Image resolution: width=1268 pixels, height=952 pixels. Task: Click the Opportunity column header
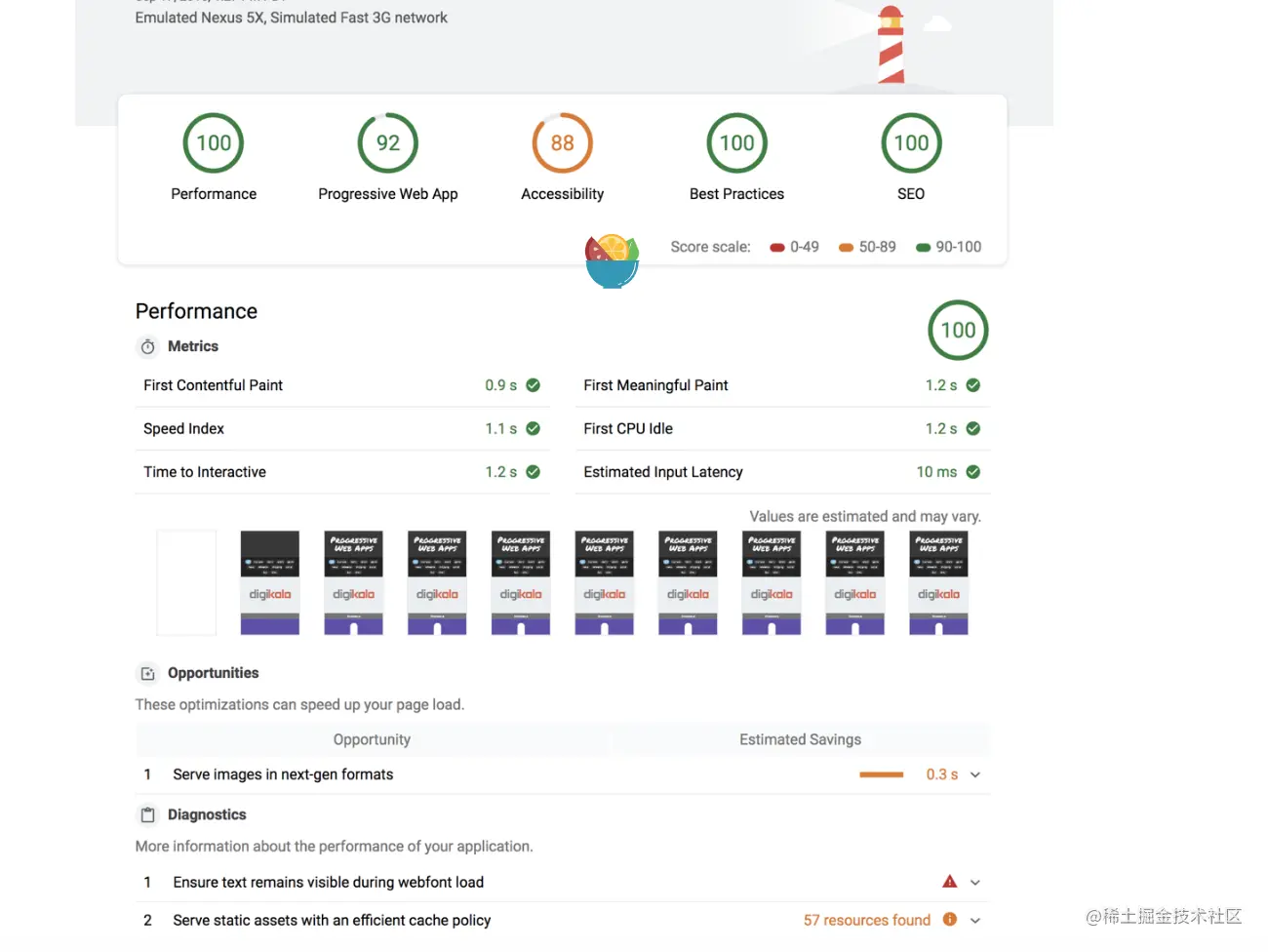click(x=372, y=739)
